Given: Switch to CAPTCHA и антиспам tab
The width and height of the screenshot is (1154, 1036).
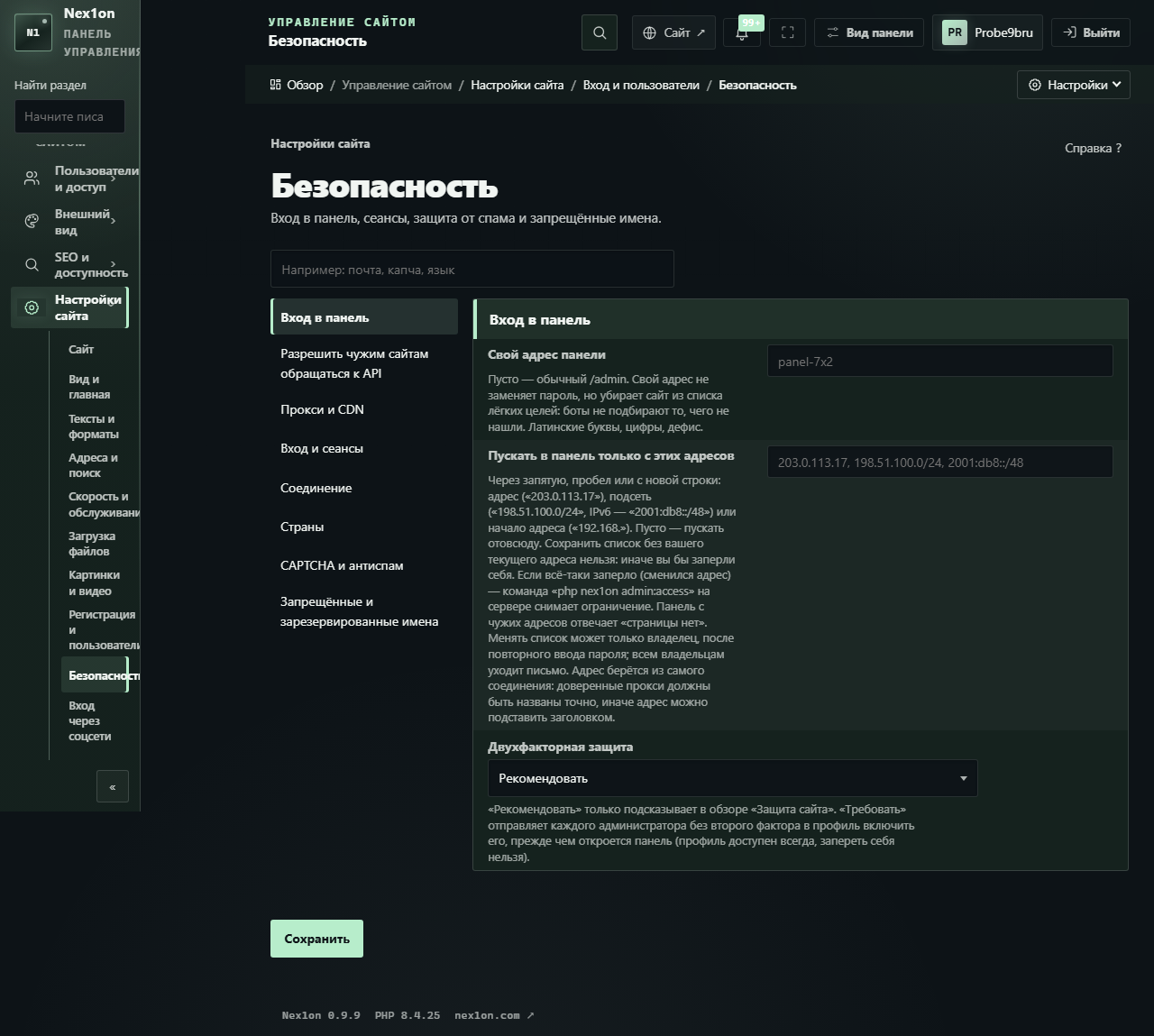Looking at the screenshot, I should (x=364, y=565).
